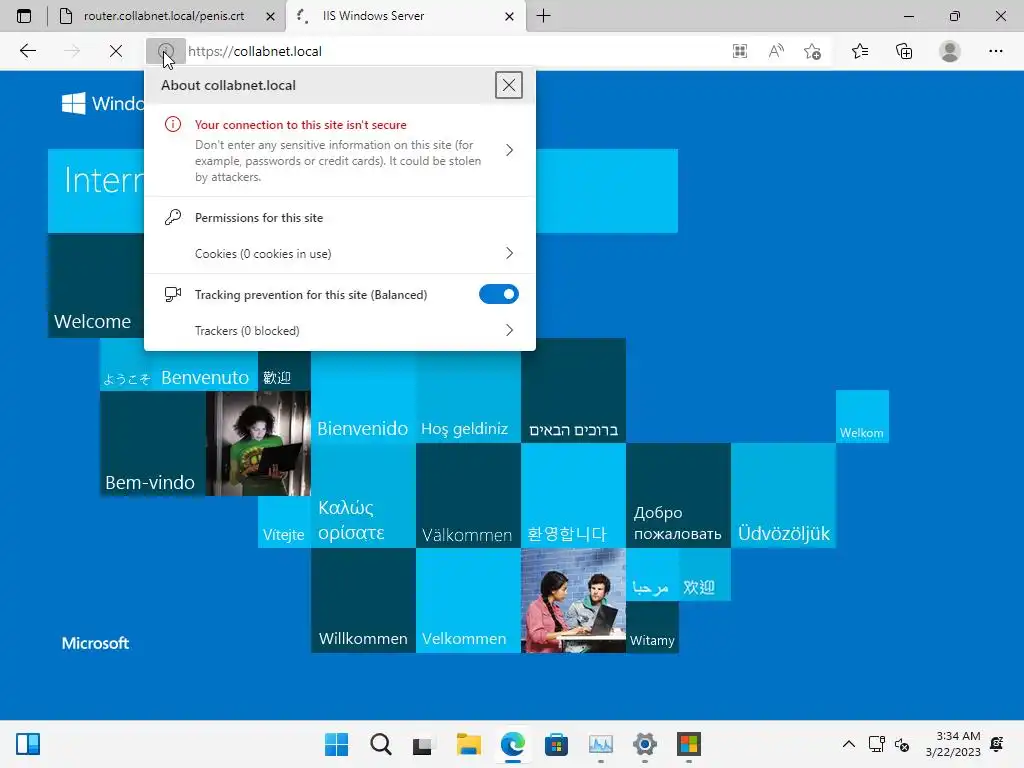Screen dimensions: 1024x768
Task: Click the QR code or apps icon in address bar
Action: pos(740,51)
